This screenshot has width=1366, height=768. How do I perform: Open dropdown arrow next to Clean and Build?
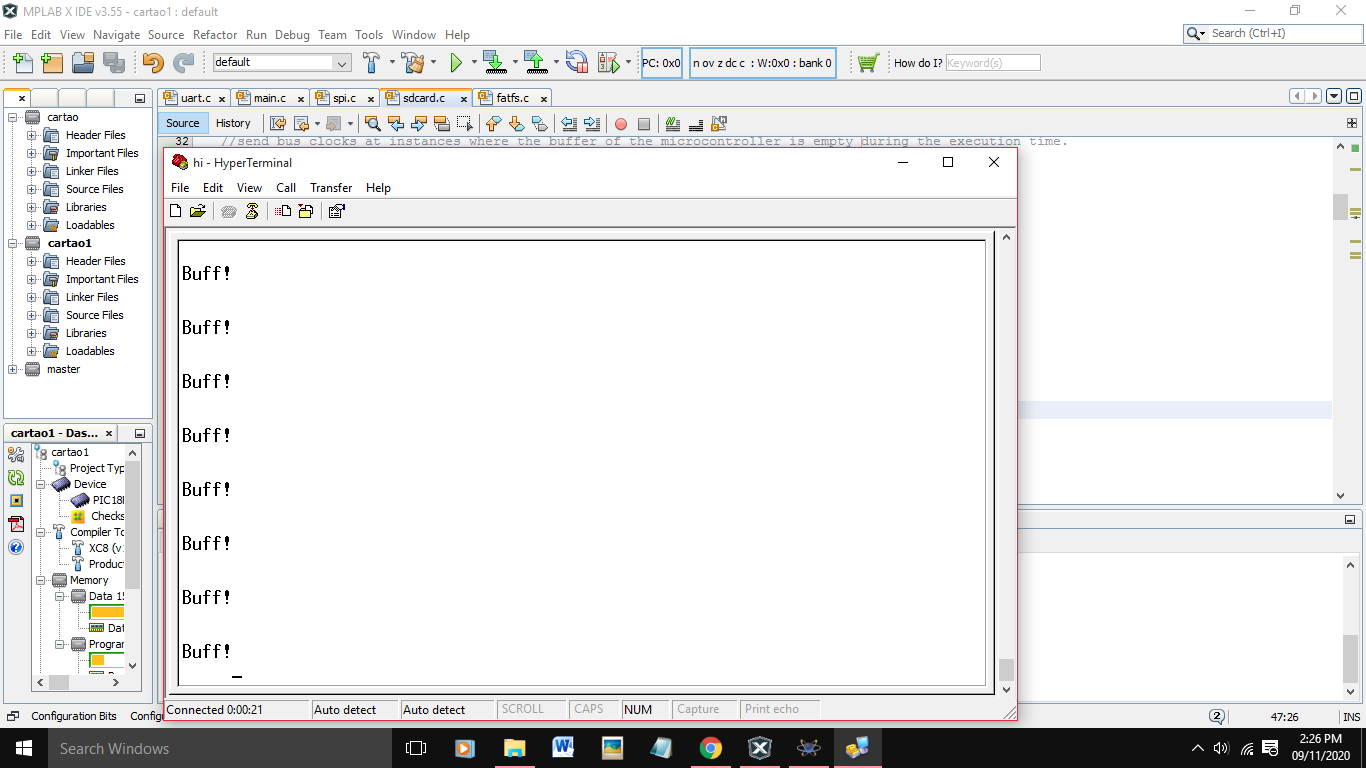point(434,62)
